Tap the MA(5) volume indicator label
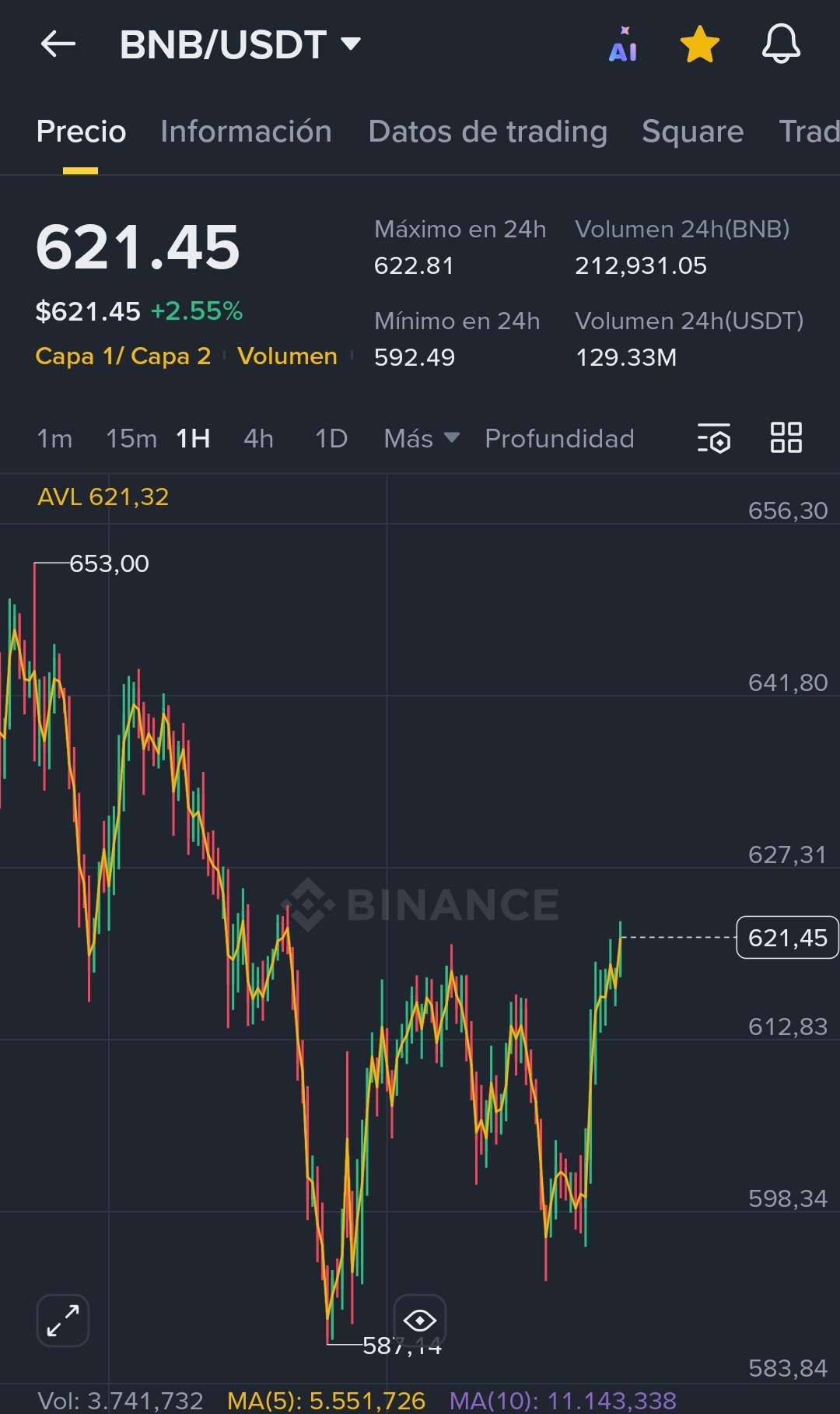 (326, 1401)
